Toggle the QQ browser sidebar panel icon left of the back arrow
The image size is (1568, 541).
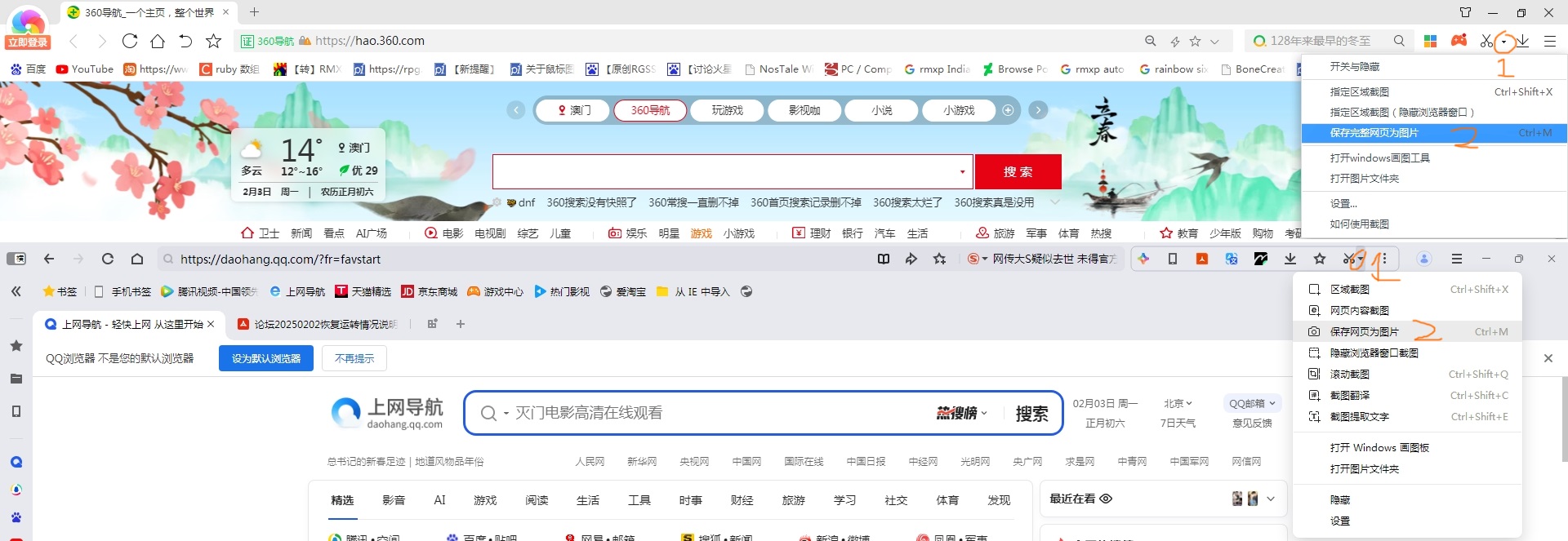[16, 259]
